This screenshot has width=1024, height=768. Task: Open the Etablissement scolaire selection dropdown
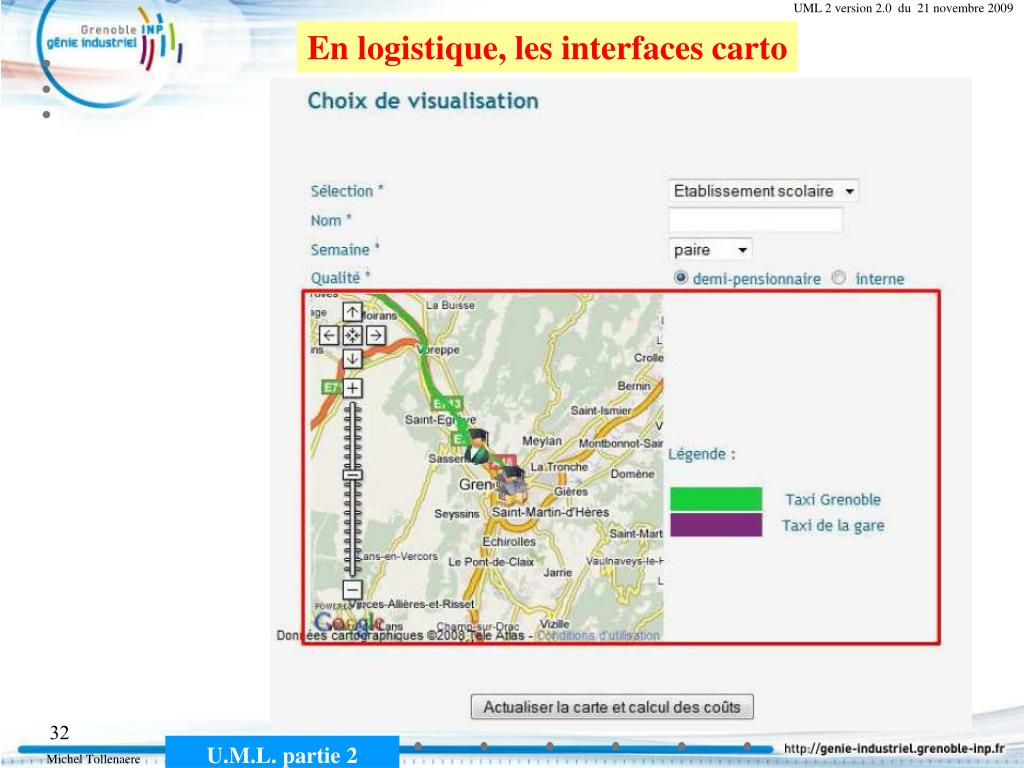click(763, 191)
